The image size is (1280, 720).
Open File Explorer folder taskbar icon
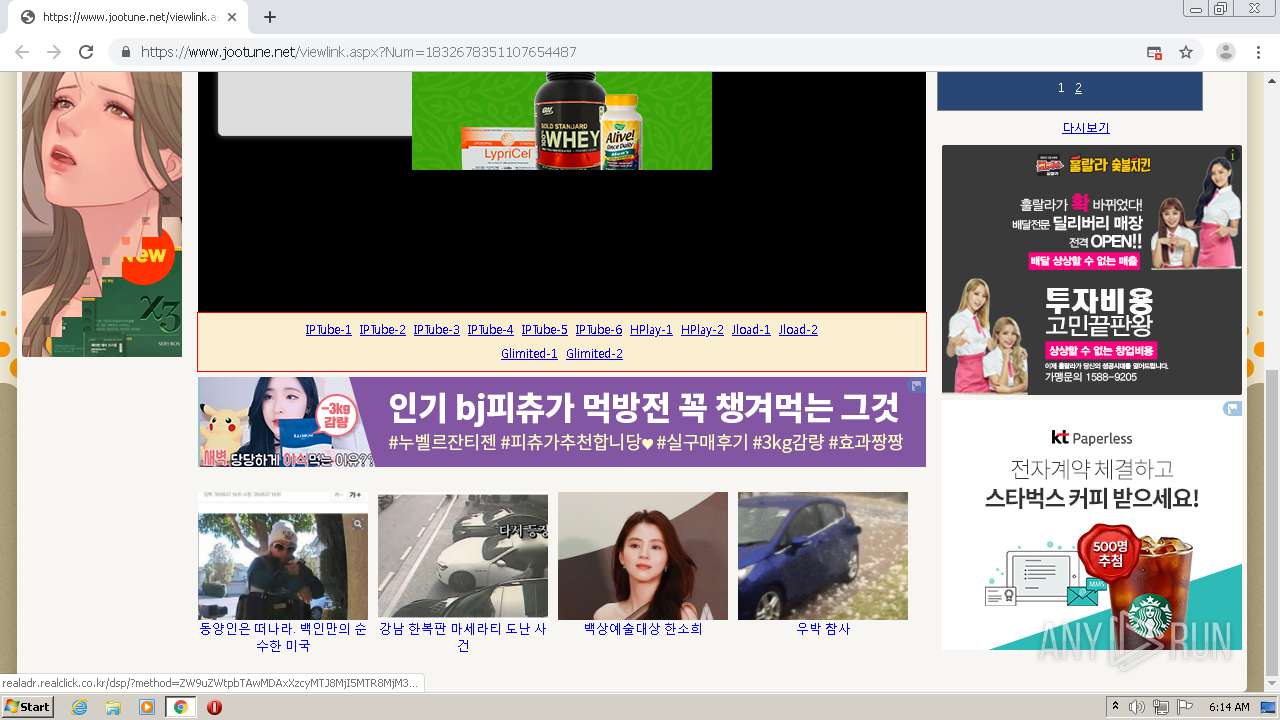coord(113,707)
